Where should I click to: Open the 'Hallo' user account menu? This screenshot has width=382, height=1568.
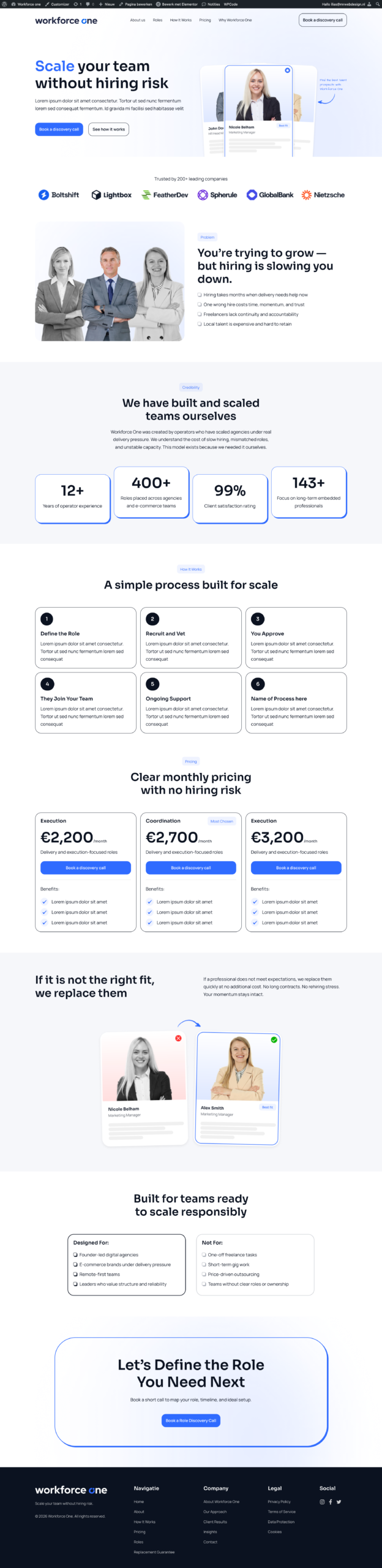click(x=343, y=4)
